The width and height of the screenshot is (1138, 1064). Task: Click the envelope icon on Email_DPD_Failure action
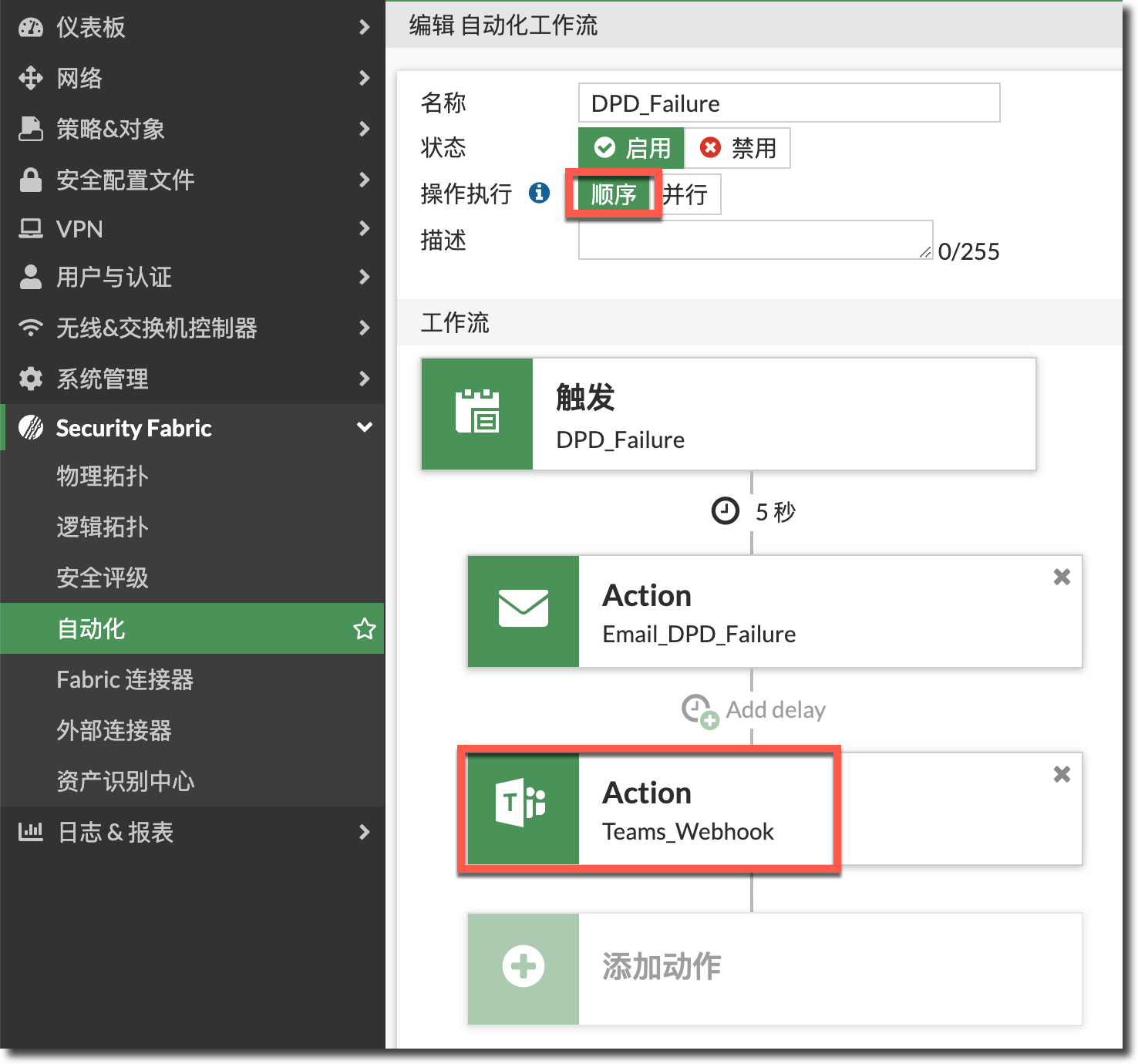point(523,610)
